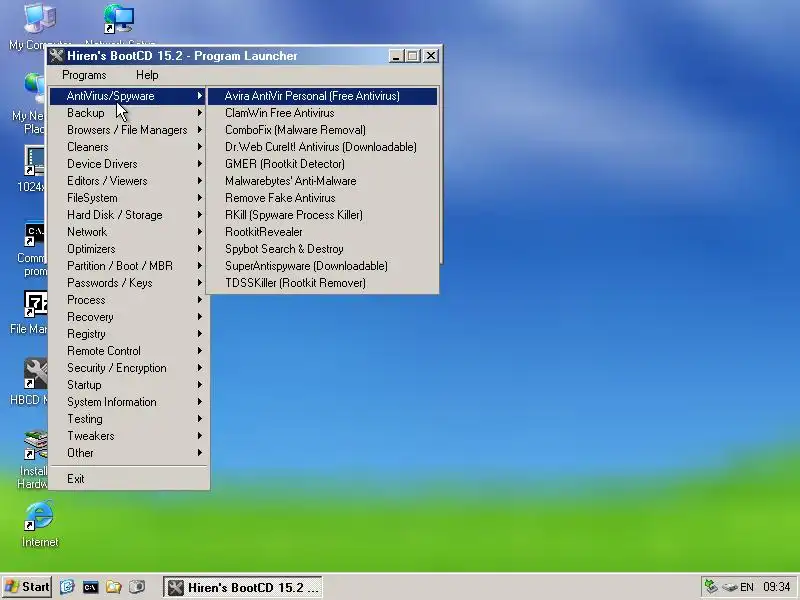The width and height of the screenshot is (800, 600).
Task: Open Hard Disk / Storage submenu
Action: [128, 215]
